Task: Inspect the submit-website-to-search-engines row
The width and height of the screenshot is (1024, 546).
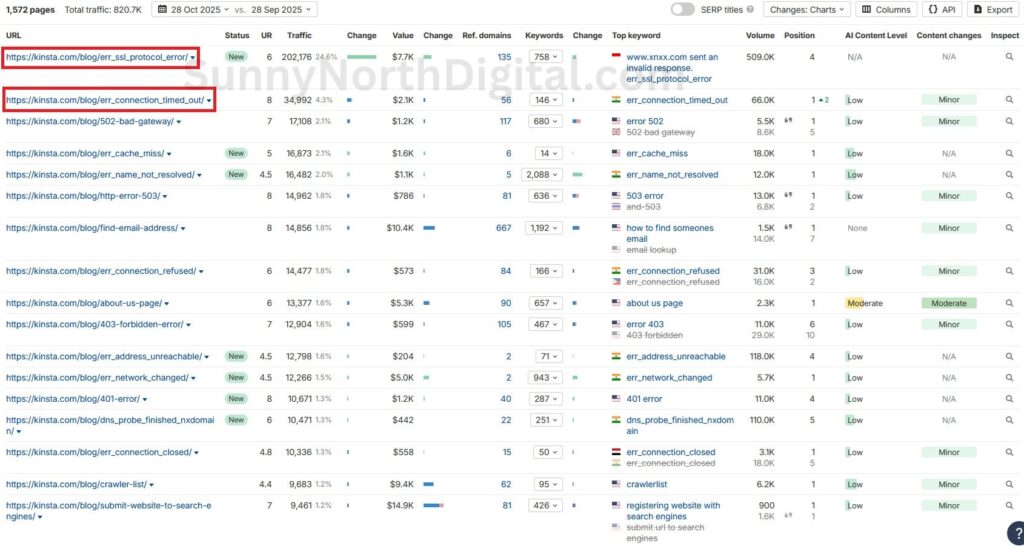Action: tap(1009, 506)
